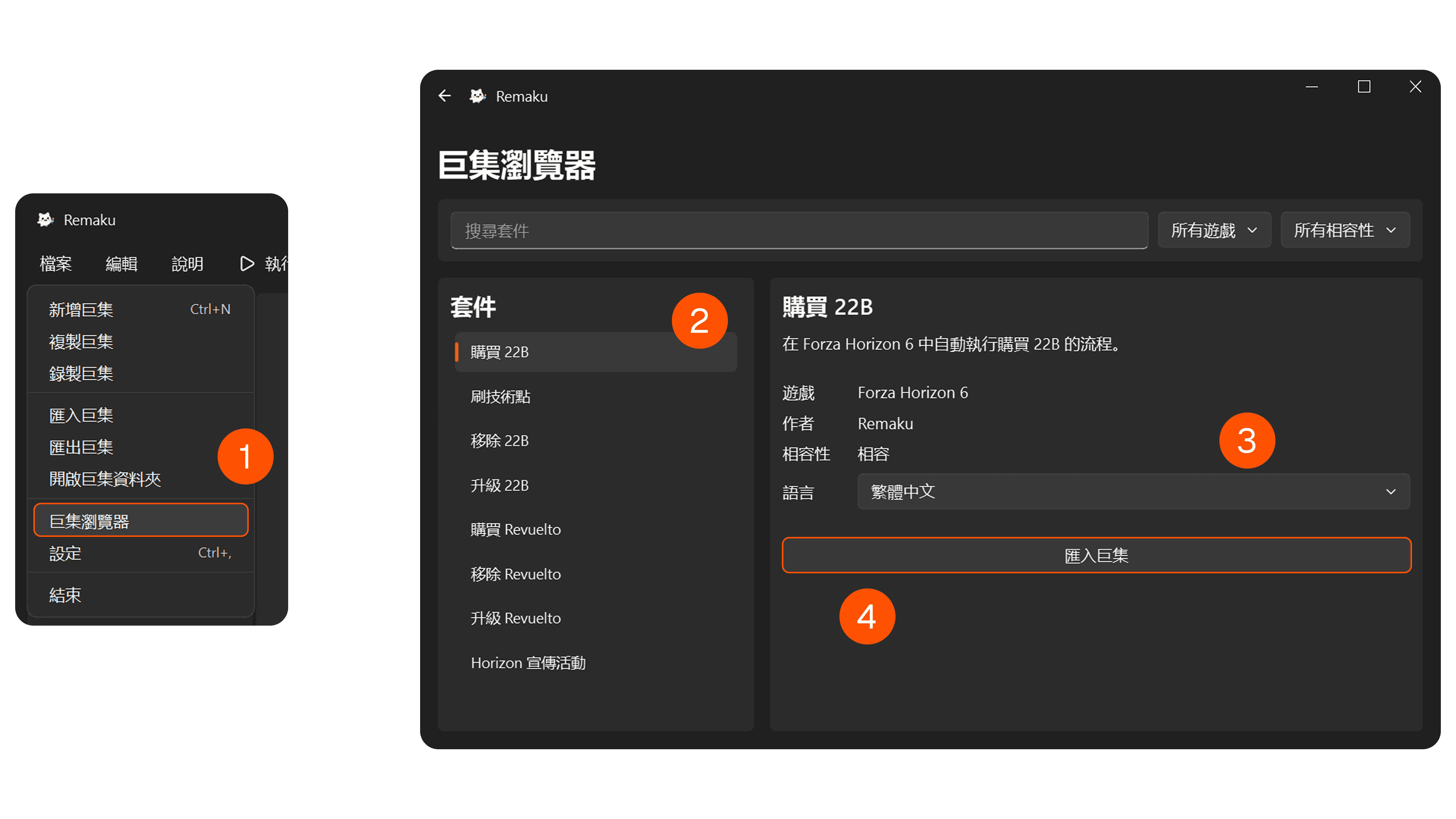Image resolution: width=1456 pixels, height=819 pixels.
Task: Open 巨集瀏覽器 from the menu
Action: 141,521
